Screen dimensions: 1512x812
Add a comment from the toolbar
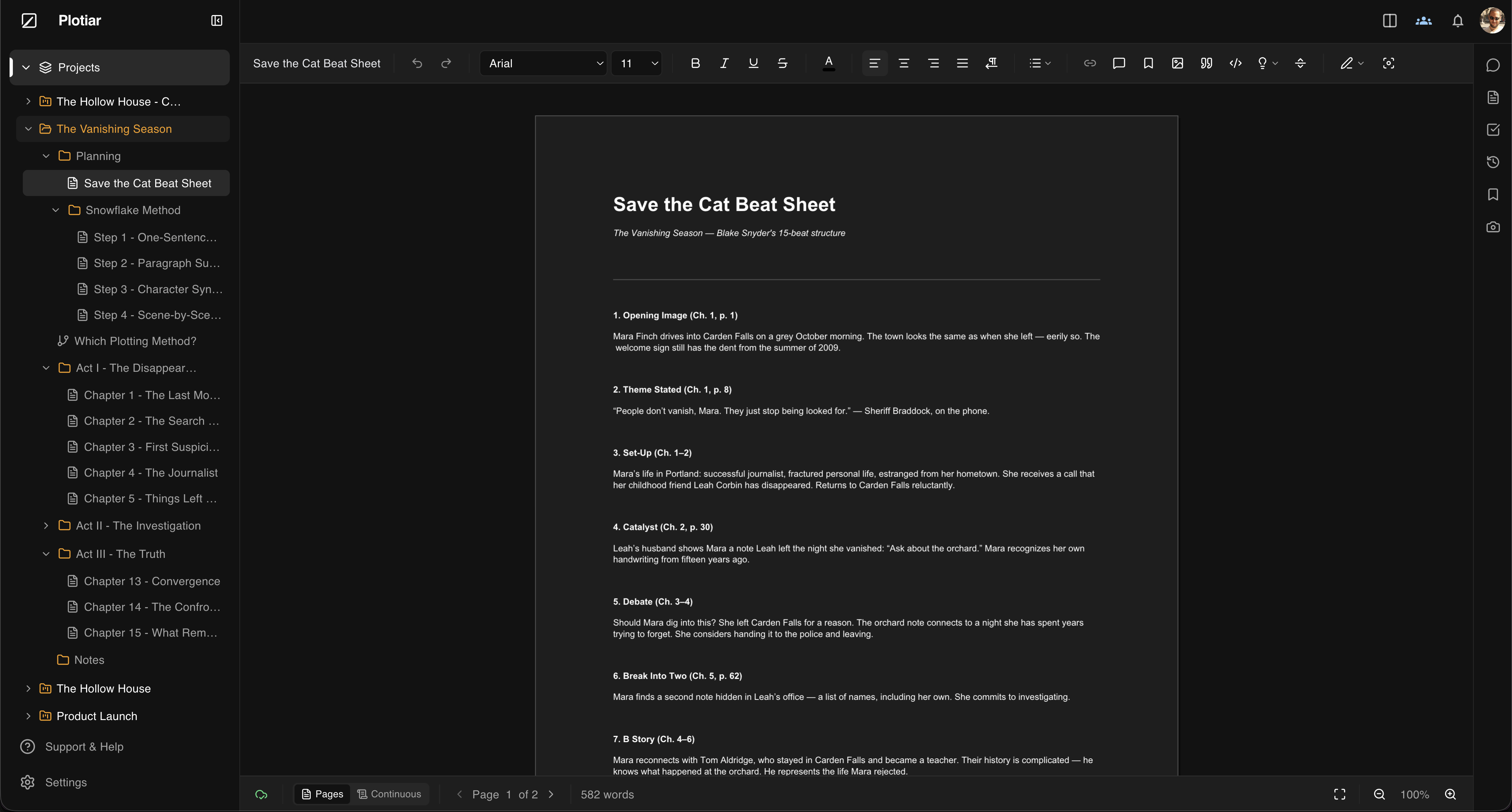[1119, 63]
